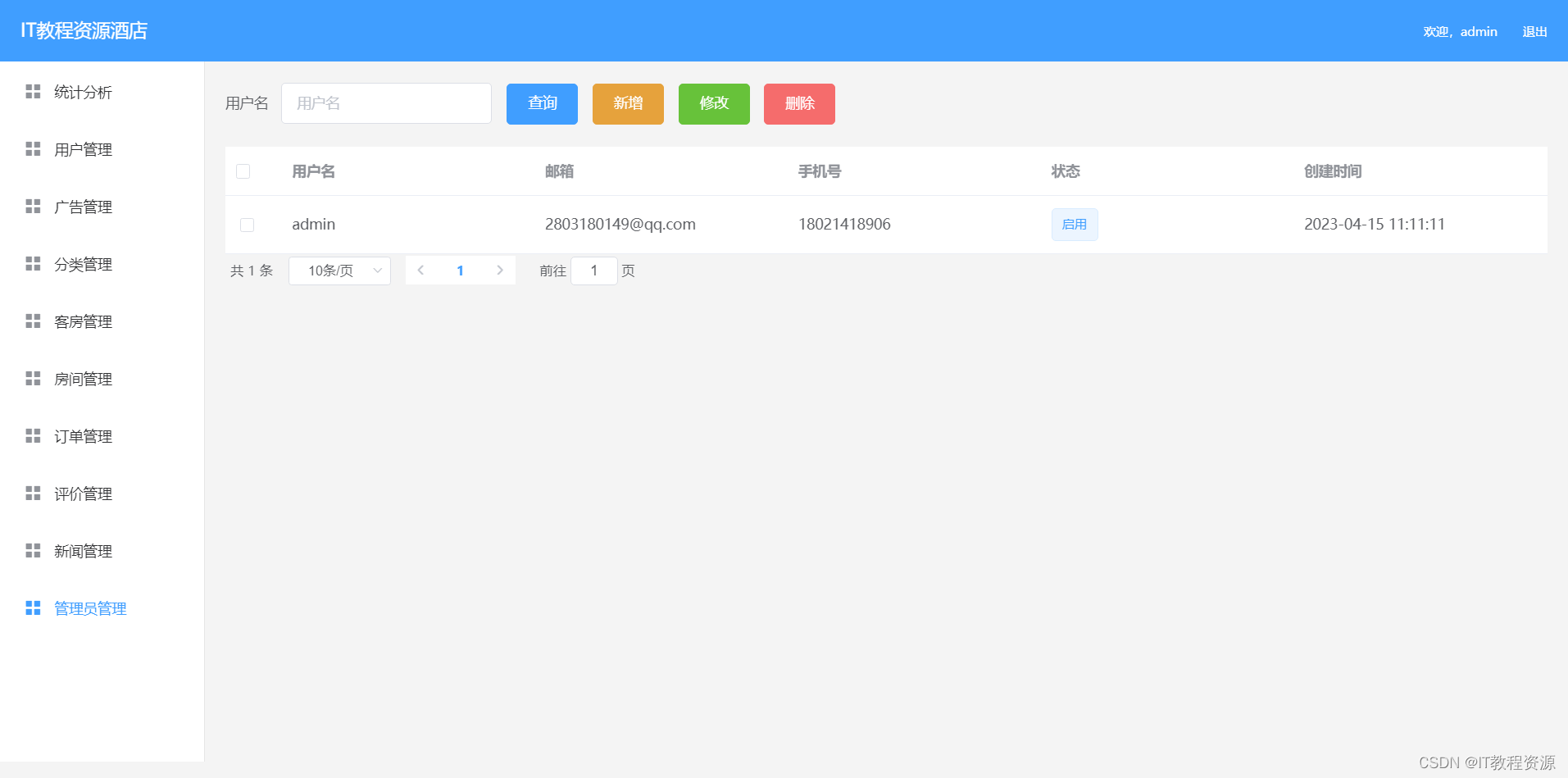Screen dimensions: 1568x778
Task: Click the grid icon beside 分类管理
Action: [x=33, y=263]
